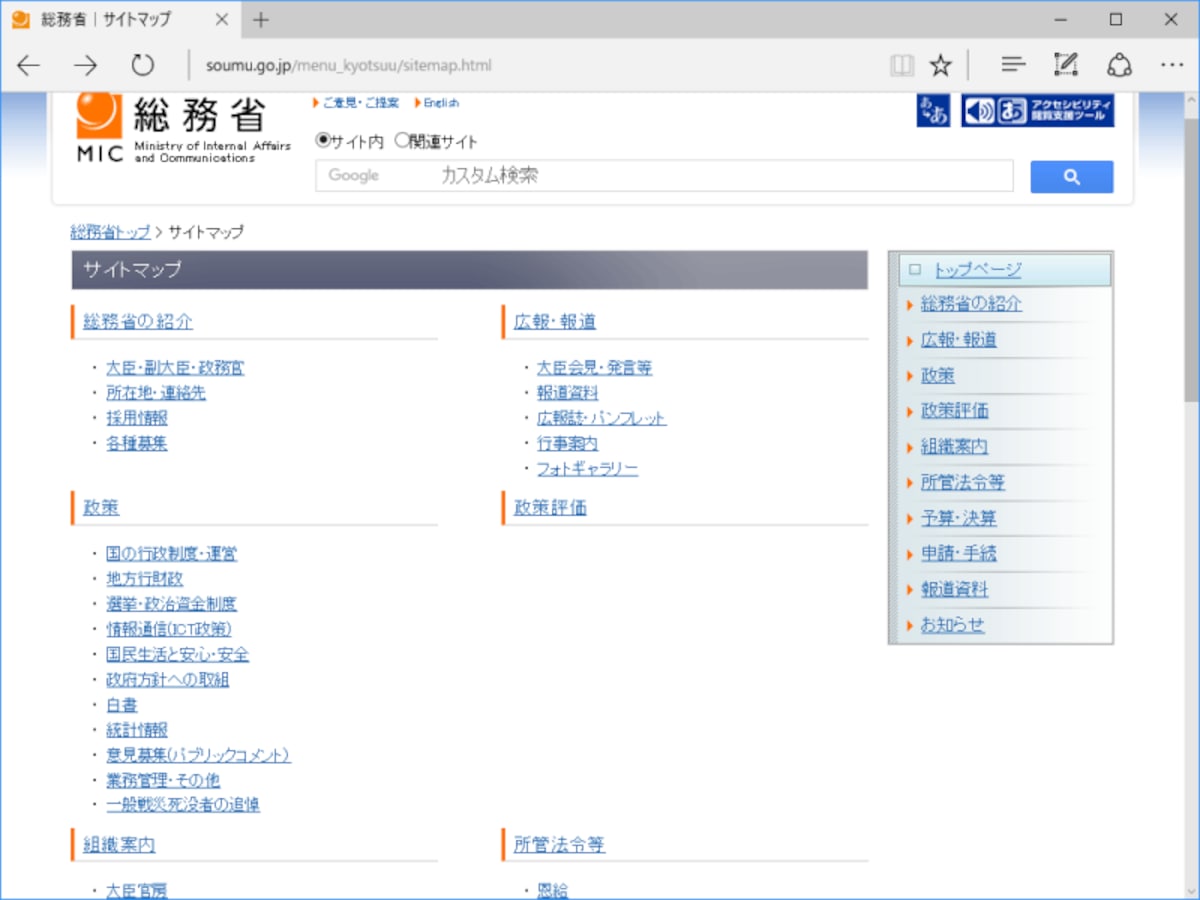1200x900 pixels.
Task: Open 採用情報 link
Action: (137, 418)
